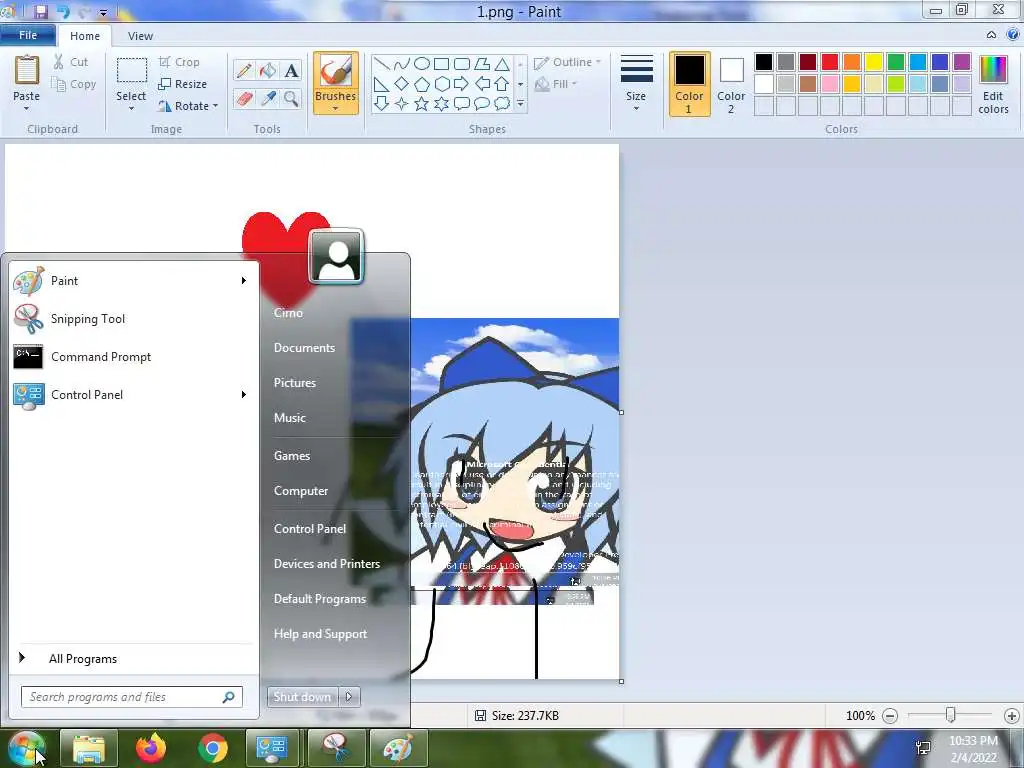Expand Control Panel submenu arrow in Start menu

pos(244,394)
